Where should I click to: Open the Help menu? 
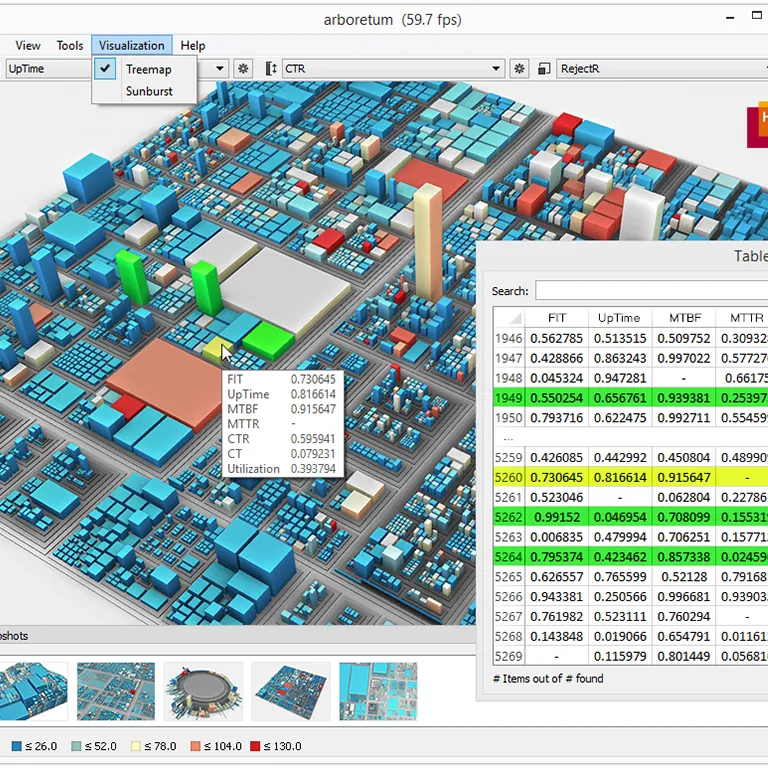(192, 46)
